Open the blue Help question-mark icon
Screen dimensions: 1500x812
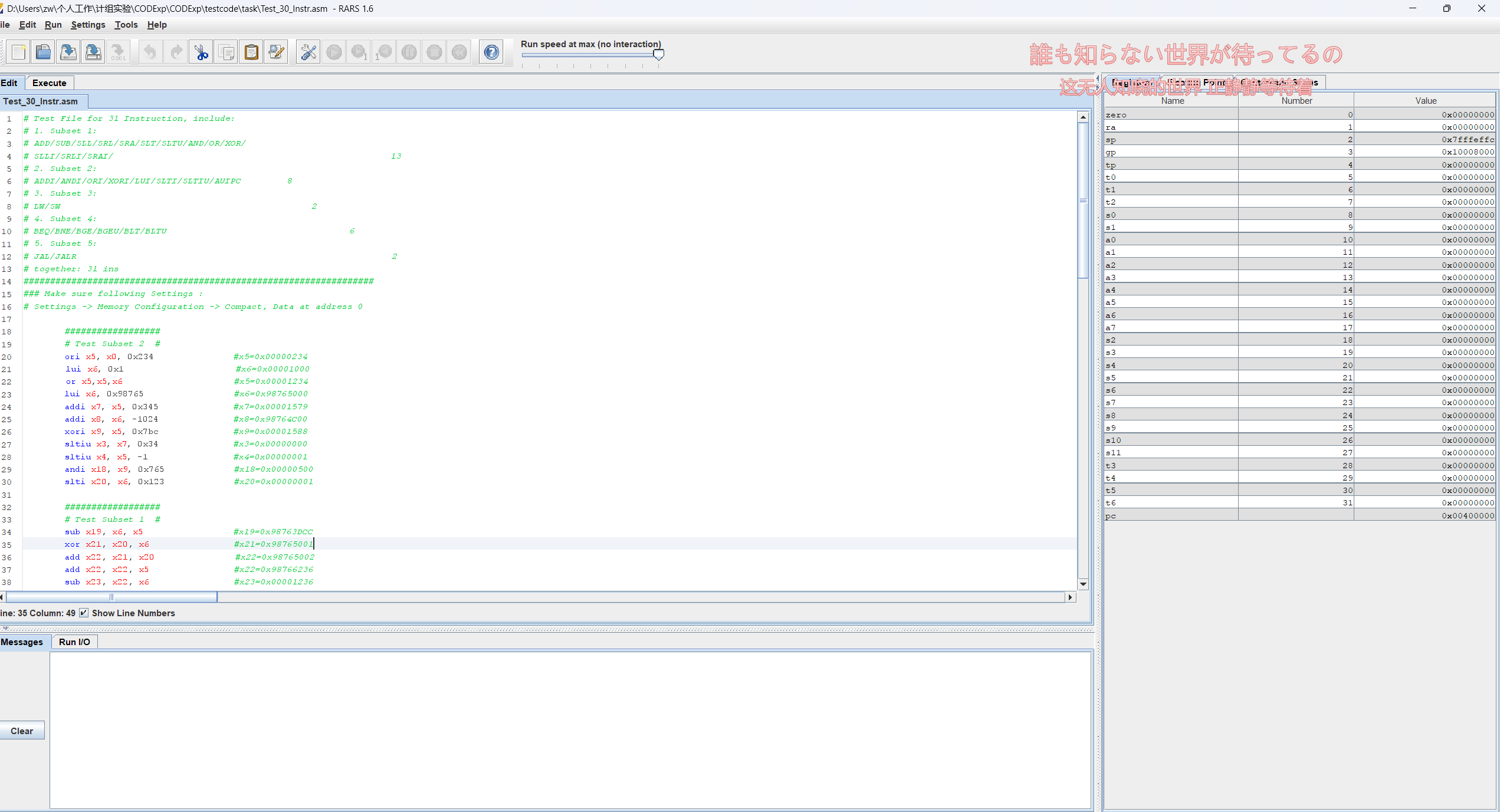point(491,52)
